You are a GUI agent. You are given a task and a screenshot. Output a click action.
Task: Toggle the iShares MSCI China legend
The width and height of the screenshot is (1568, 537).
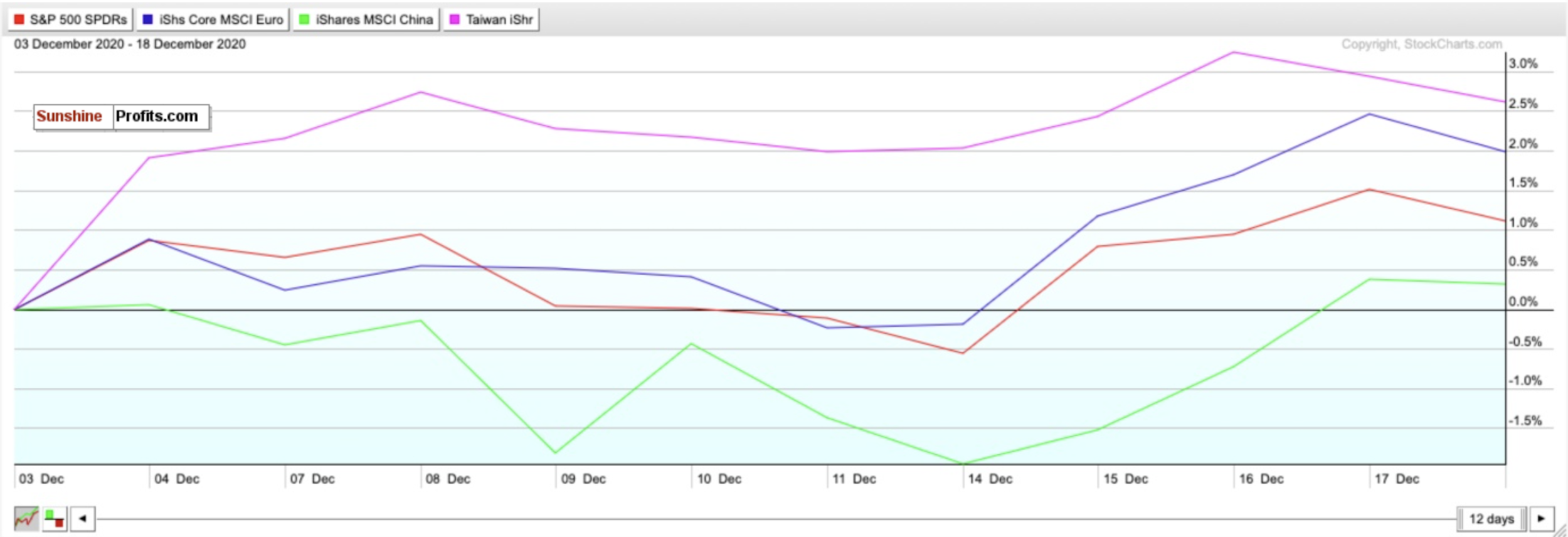pyautogui.click(x=366, y=19)
